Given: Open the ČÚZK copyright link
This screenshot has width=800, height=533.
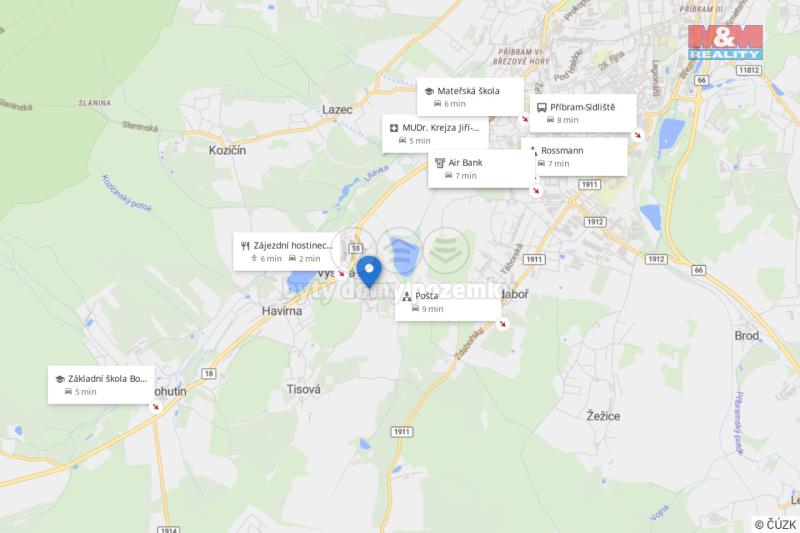Looking at the screenshot, I should tap(776, 524).
